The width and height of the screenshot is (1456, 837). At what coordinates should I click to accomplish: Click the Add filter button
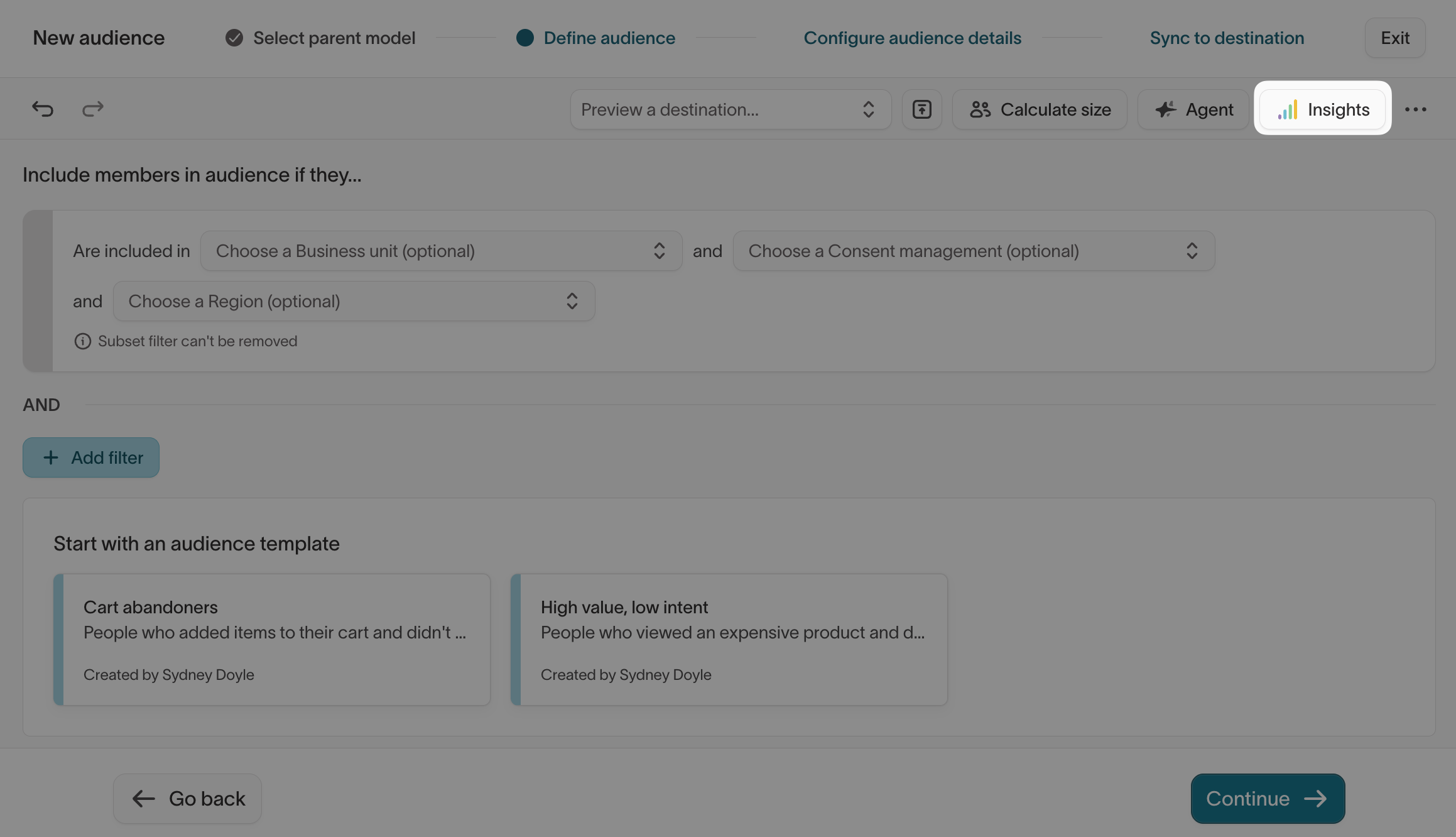click(x=91, y=457)
